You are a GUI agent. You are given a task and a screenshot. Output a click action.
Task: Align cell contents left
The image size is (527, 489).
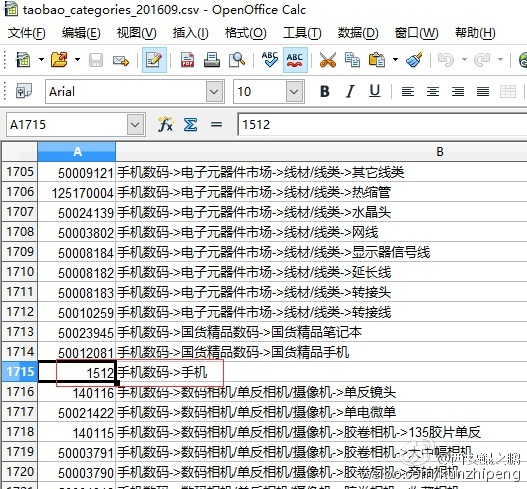coord(408,91)
